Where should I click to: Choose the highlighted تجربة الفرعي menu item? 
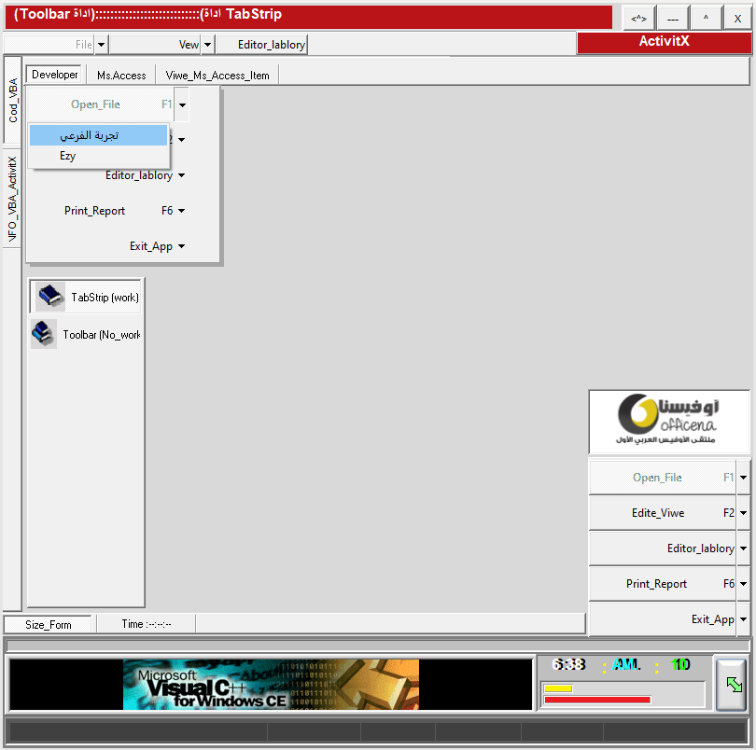[98, 135]
